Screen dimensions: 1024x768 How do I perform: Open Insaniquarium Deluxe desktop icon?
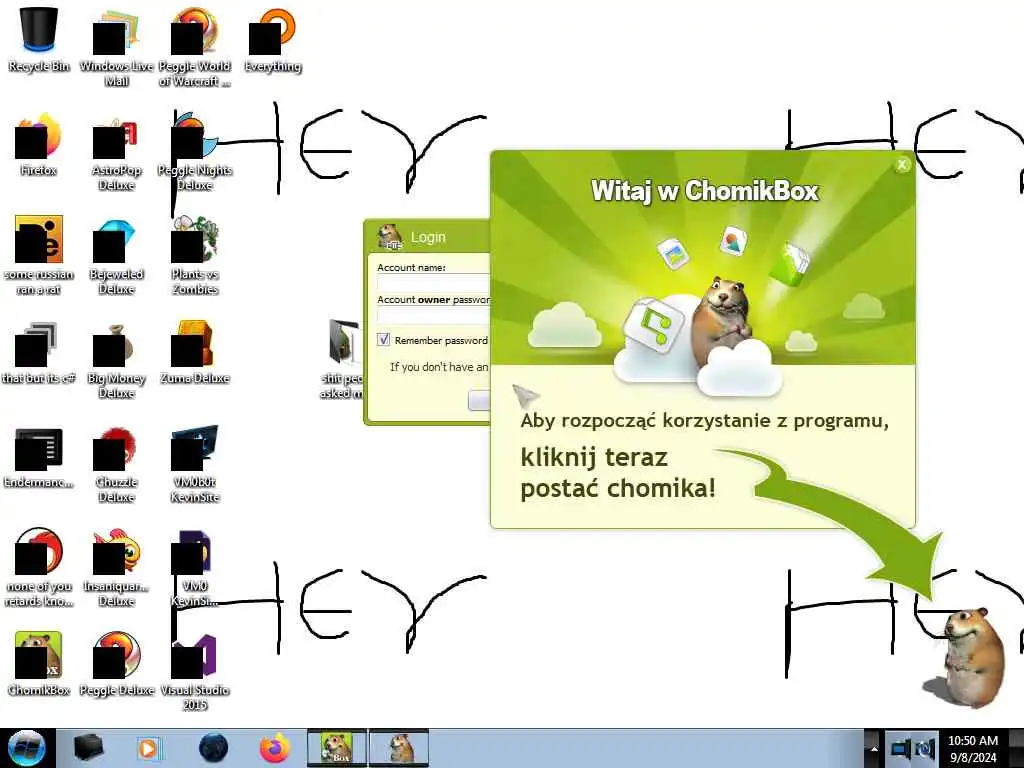click(x=116, y=567)
